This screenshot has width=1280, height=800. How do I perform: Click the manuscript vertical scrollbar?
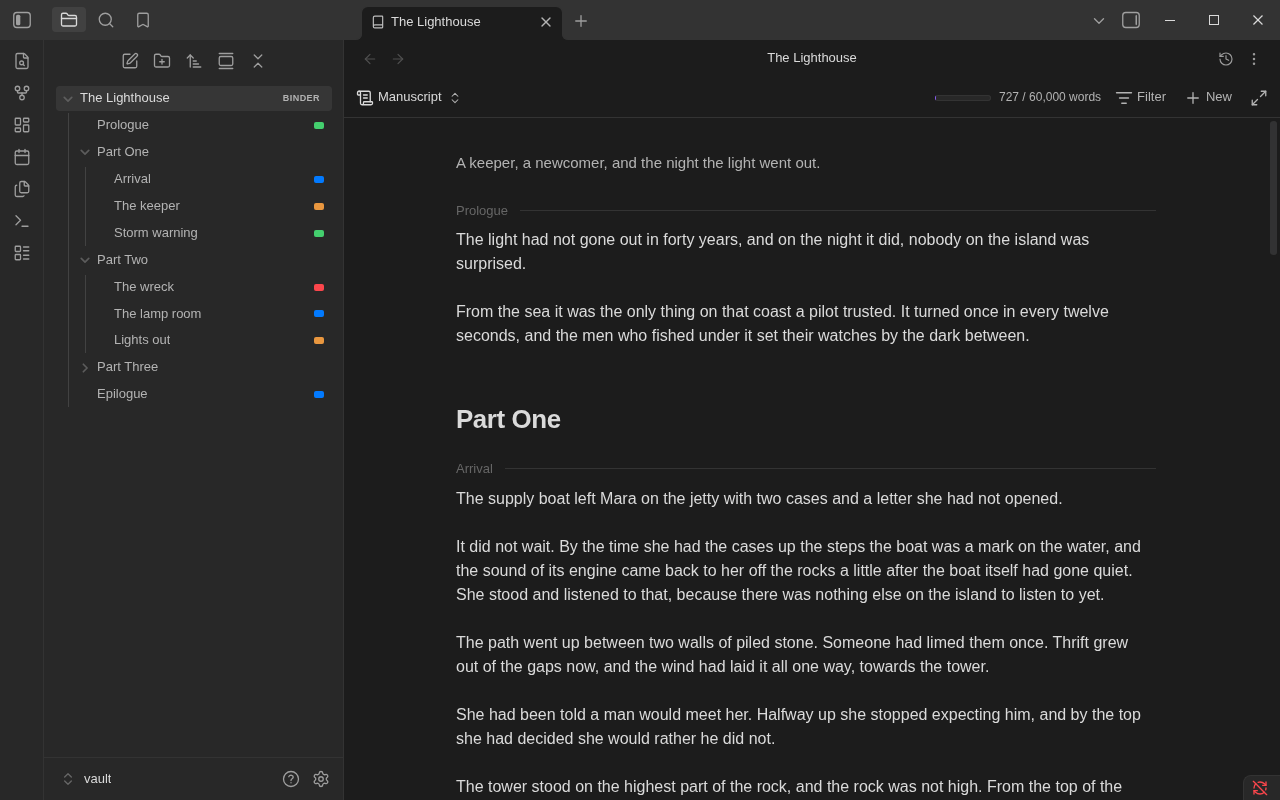pos(1273,188)
